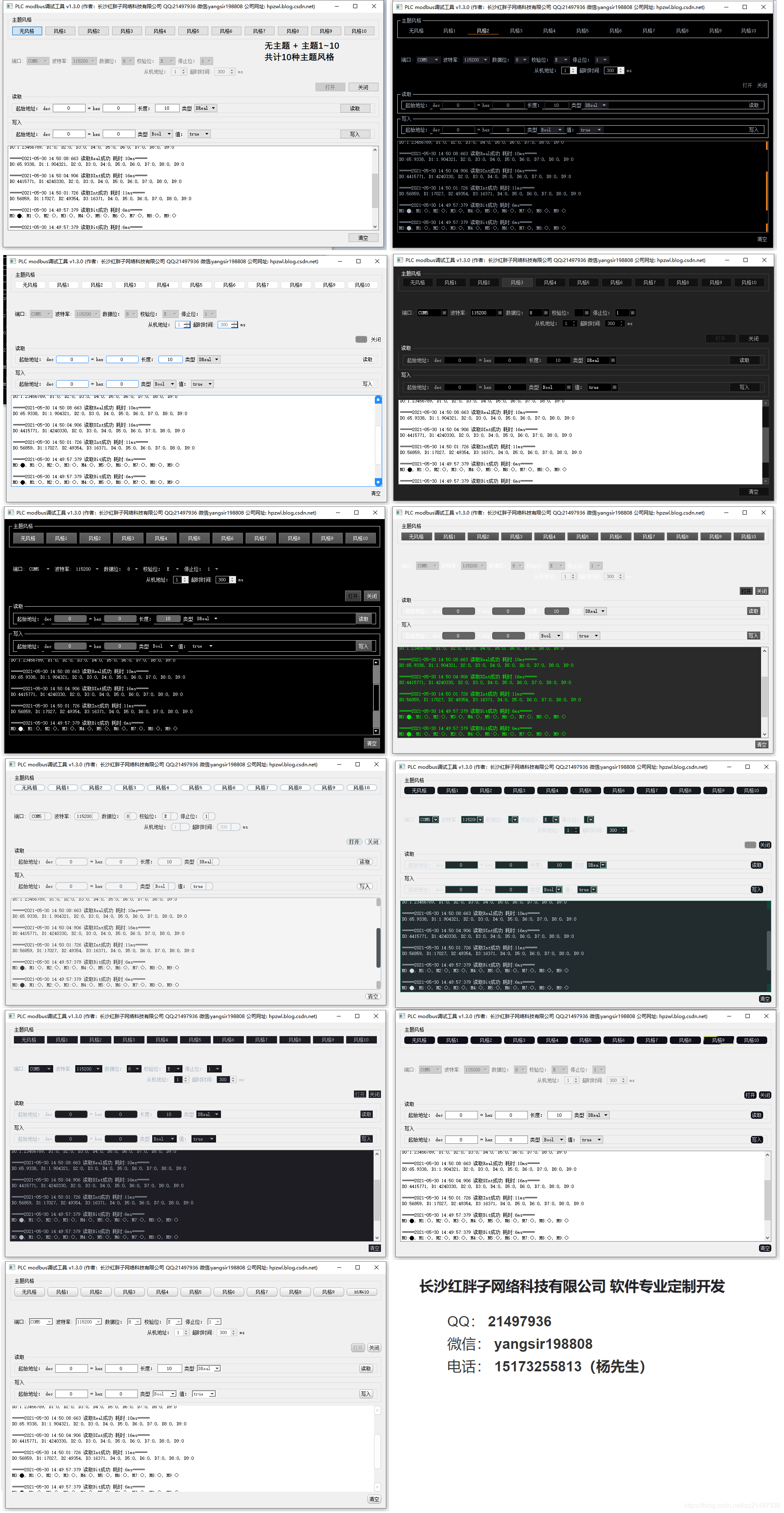Click 读取 button in default unthemed window
Viewport: 784px width, 1513px height.
click(355, 108)
